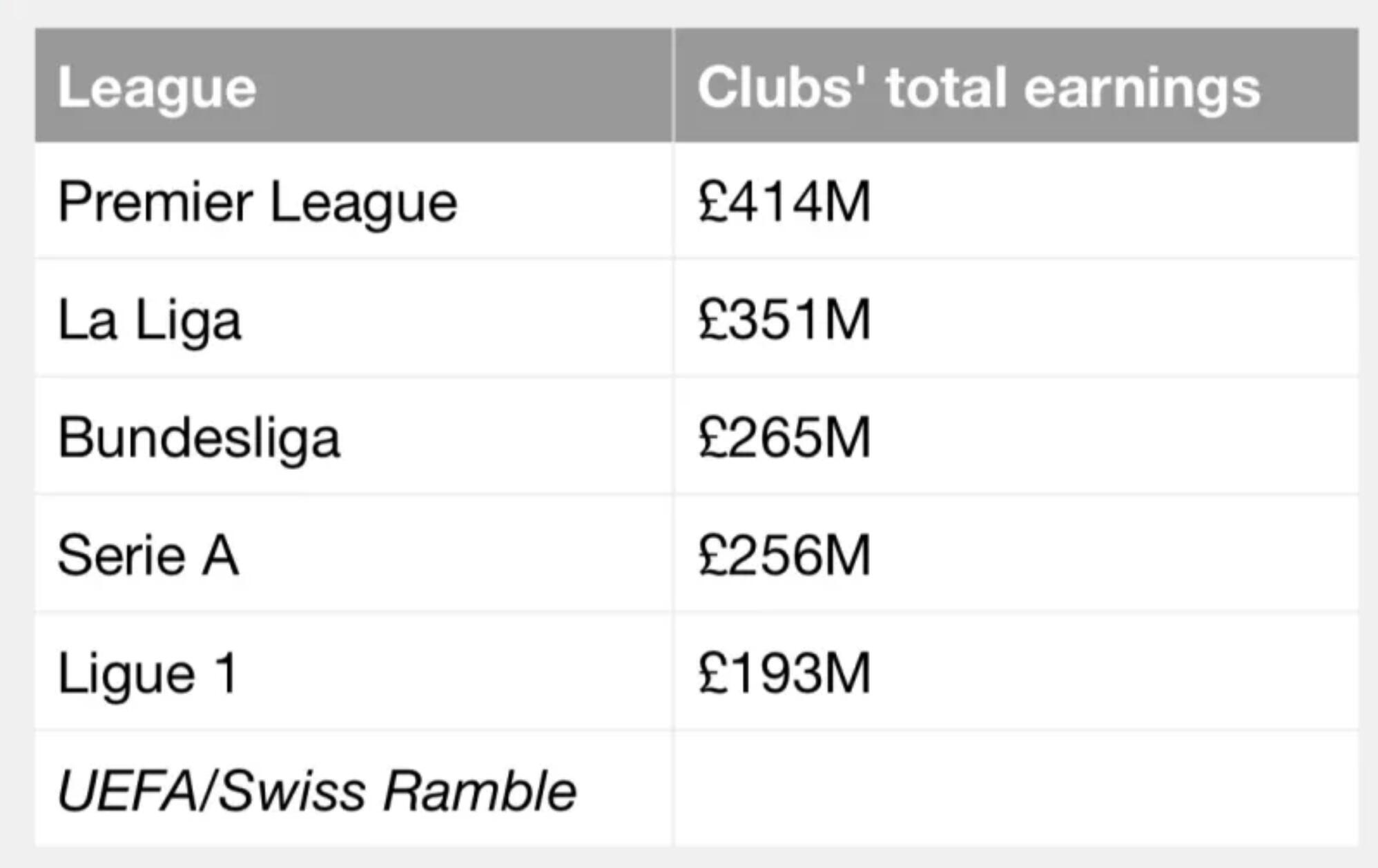Click the empty cell beside the source credit
This screenshot has width=1378, height=868.
[x=1015, y=789]
